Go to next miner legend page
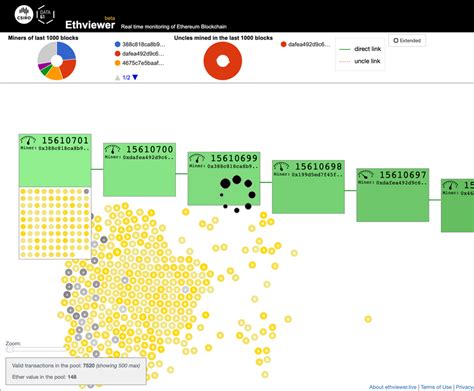Screen dimensions: 474x391 point(135,77)
